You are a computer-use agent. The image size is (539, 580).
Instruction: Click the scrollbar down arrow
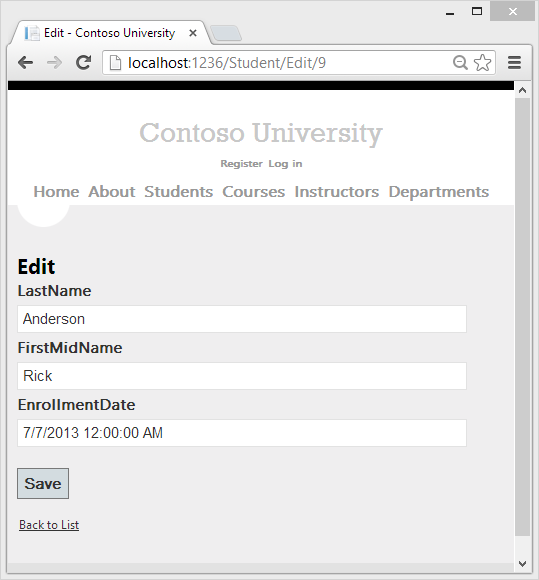tap(522, 564)
